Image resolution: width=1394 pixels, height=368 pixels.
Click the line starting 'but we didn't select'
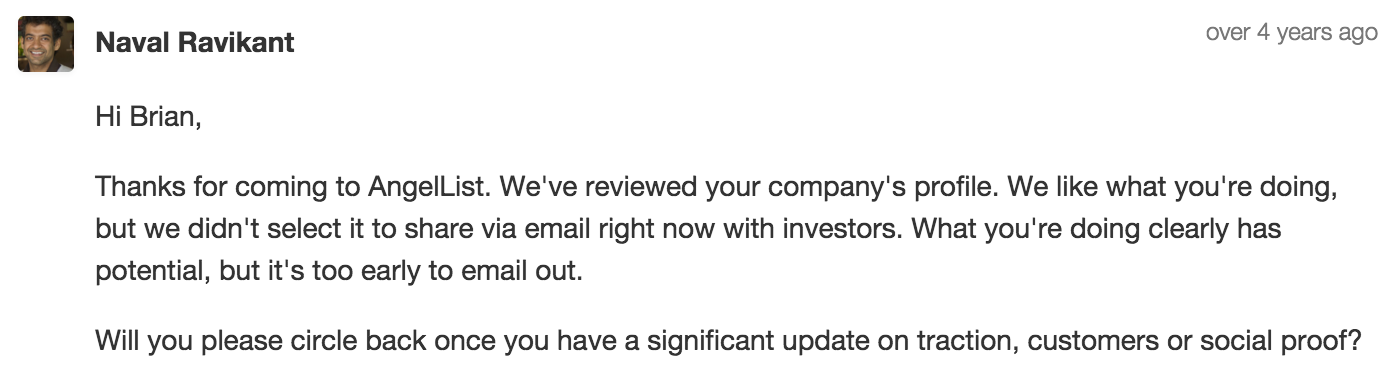click(x=688, y=229)
